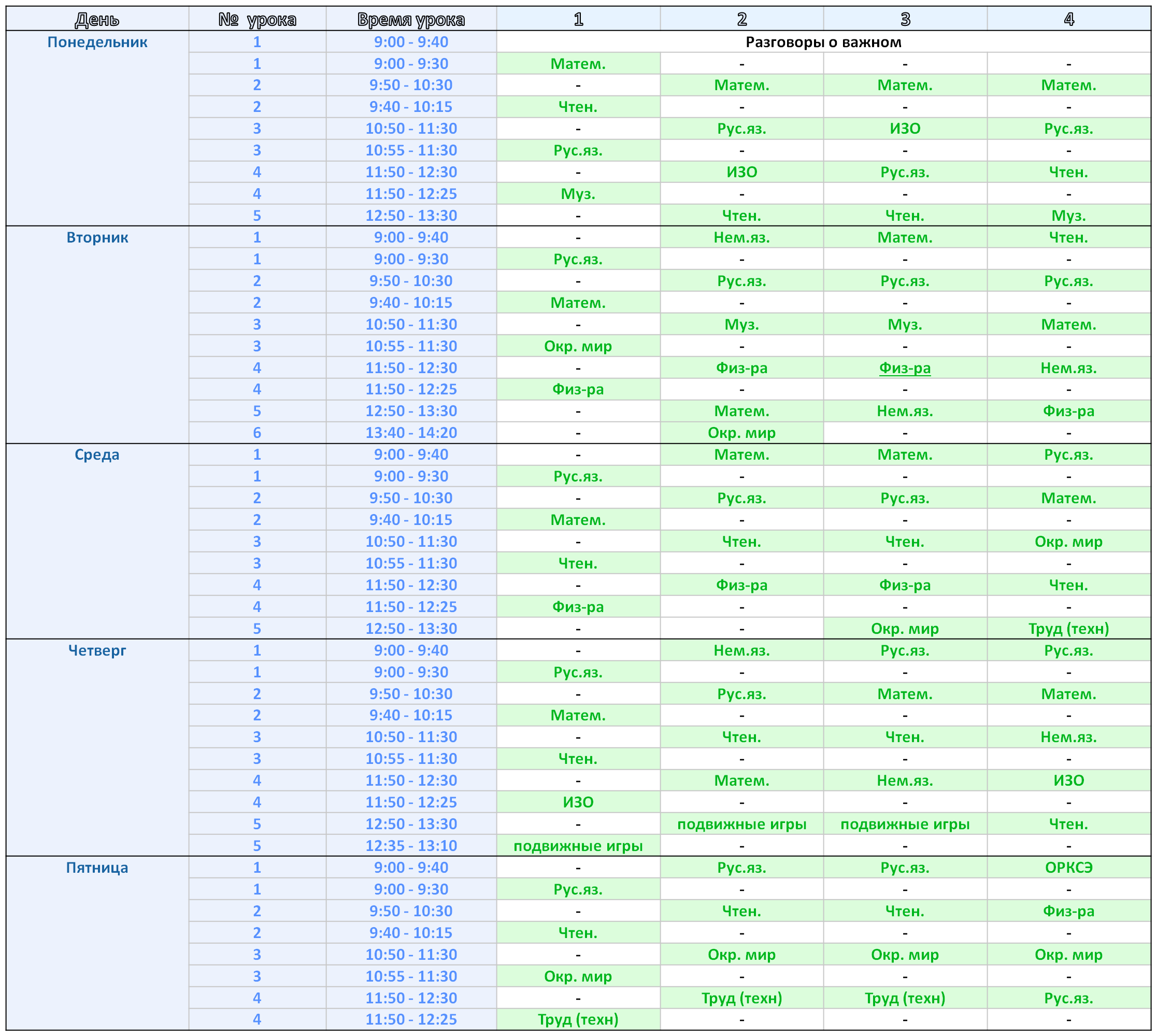Select Friday's 'Физ-ра' lesson cell
This screenshot has width=1157, height=1036.
pos(1069,911)
